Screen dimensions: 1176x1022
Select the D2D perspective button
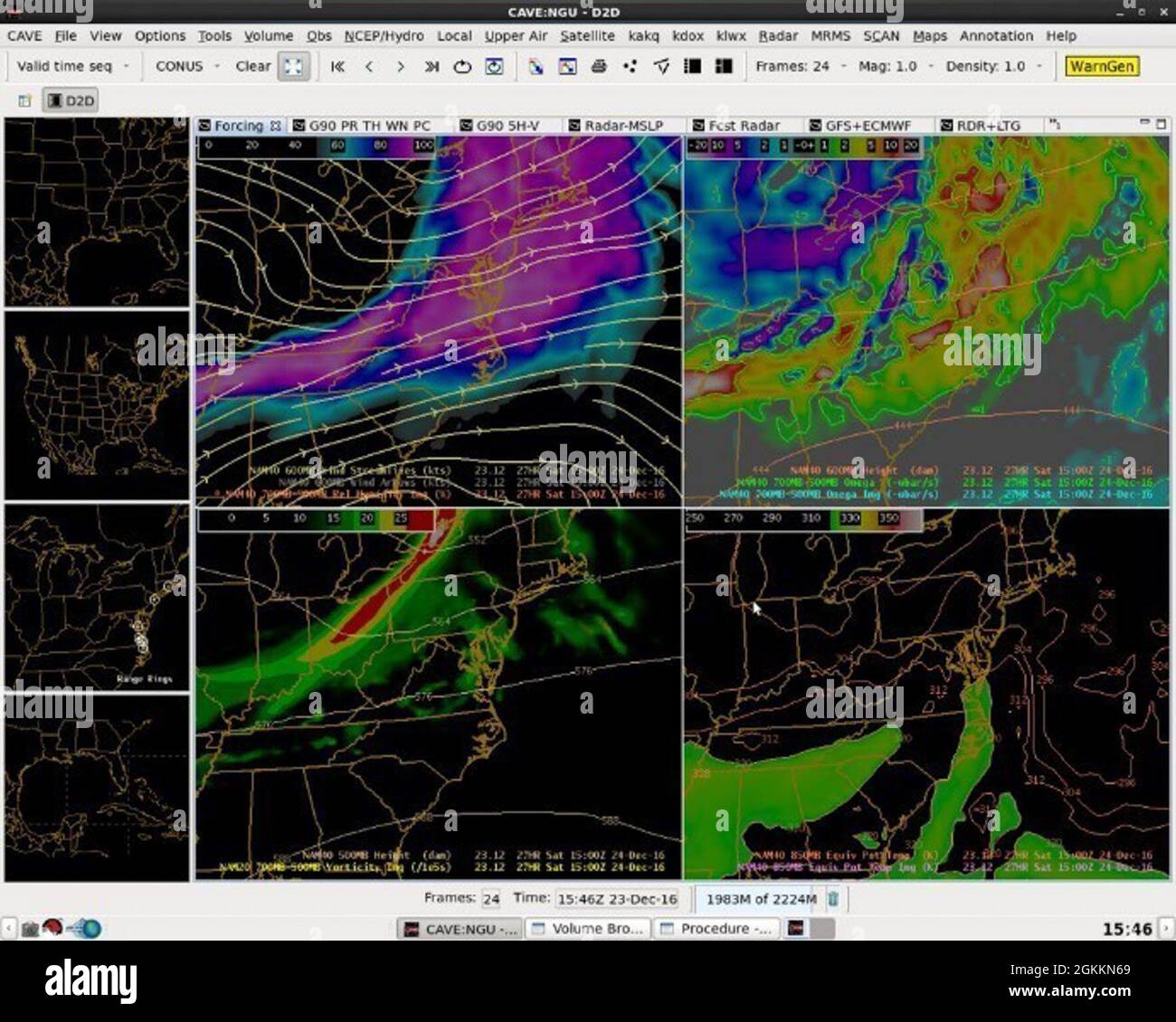click(x=70, y=100)
